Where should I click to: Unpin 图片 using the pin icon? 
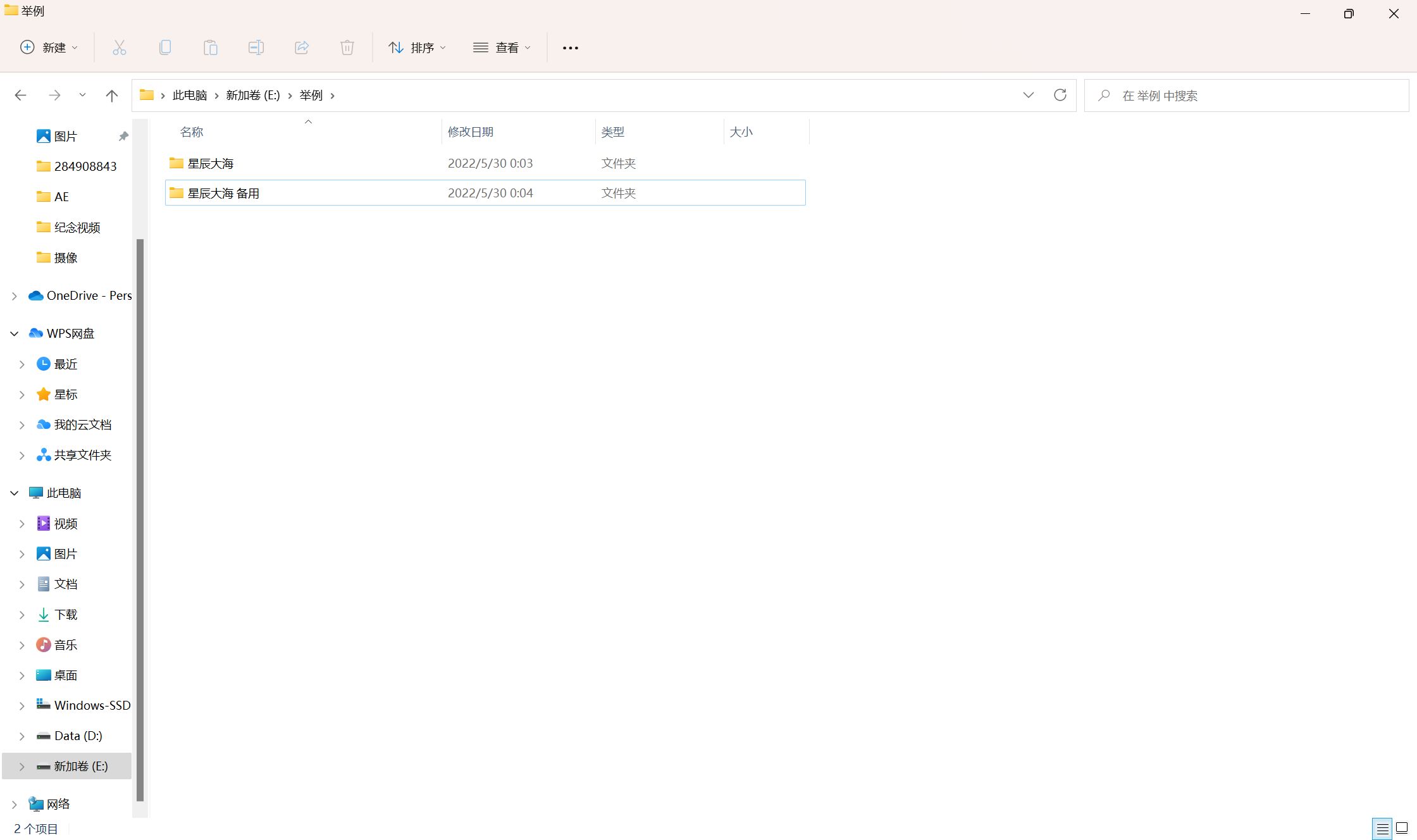tap(123, 137)
